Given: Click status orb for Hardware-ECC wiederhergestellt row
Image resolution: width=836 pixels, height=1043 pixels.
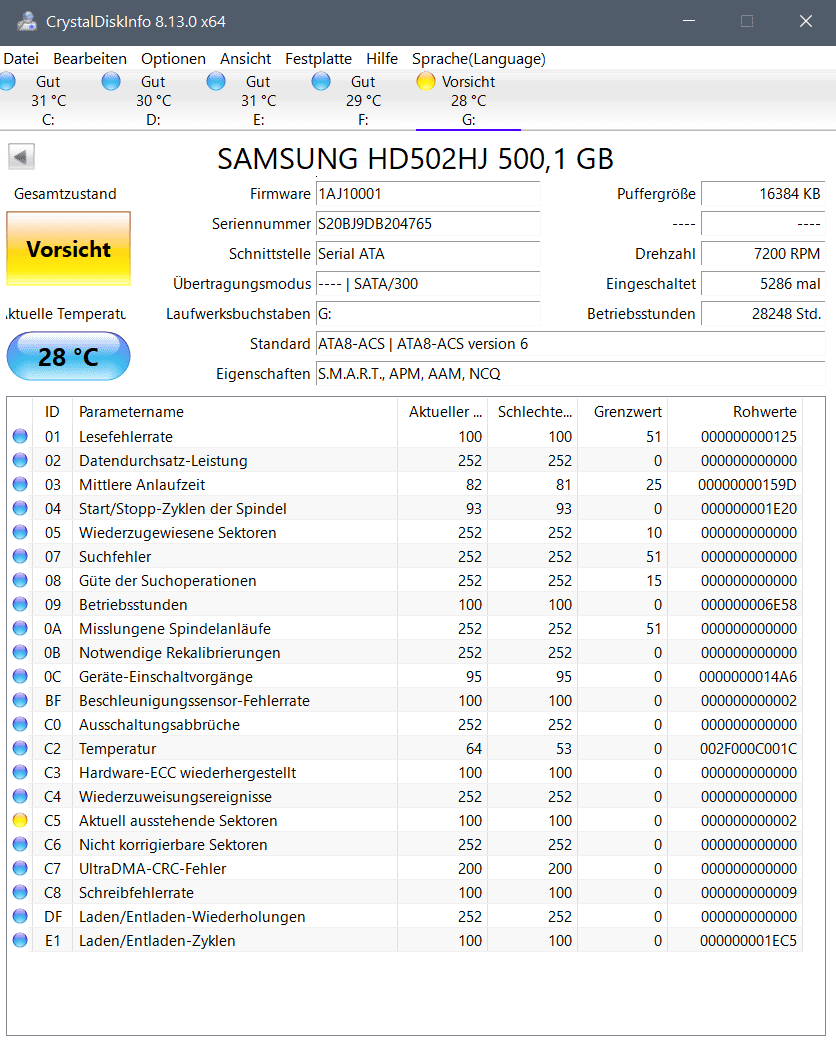Looking at the screenshot, I should coord(20,772).
